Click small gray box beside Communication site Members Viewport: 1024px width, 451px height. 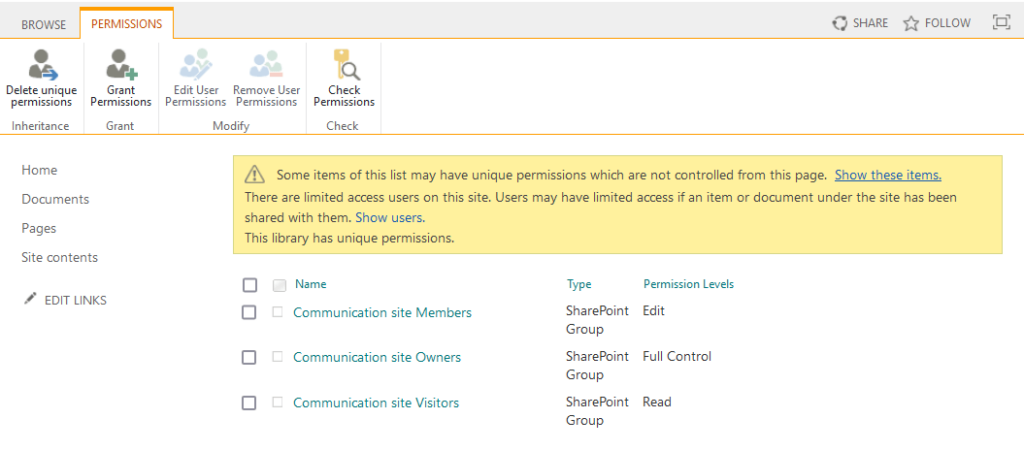click(278, 312)
